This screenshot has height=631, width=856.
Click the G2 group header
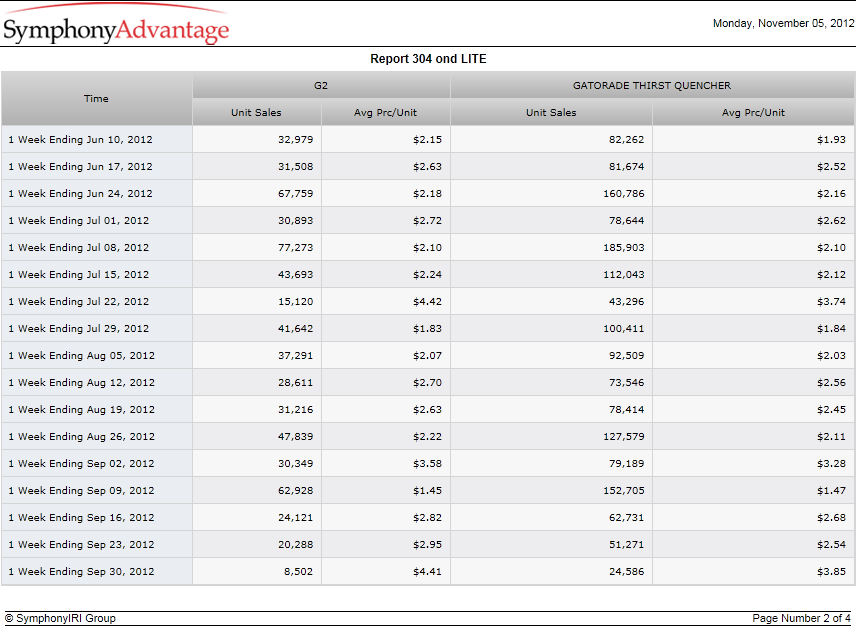point(321,86)
